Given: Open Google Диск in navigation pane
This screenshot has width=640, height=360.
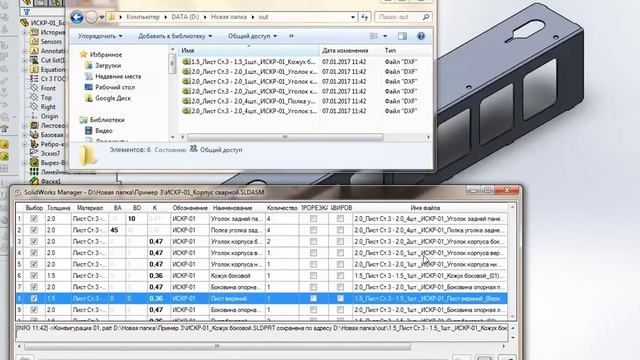Looking at the screenshot, I should (113, 98).
